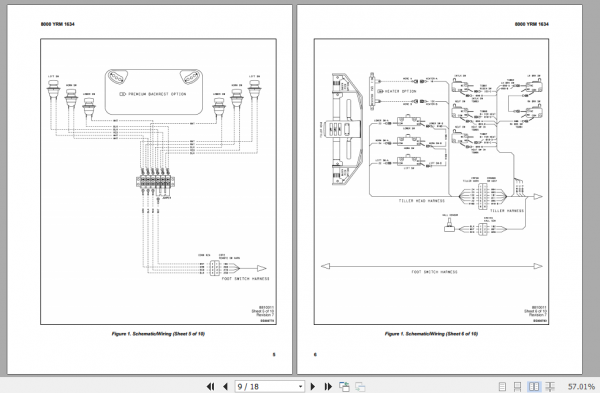The width and height of the screenshot is (600, 393).
Task: Jump to the last page
Action: (328, 386)
